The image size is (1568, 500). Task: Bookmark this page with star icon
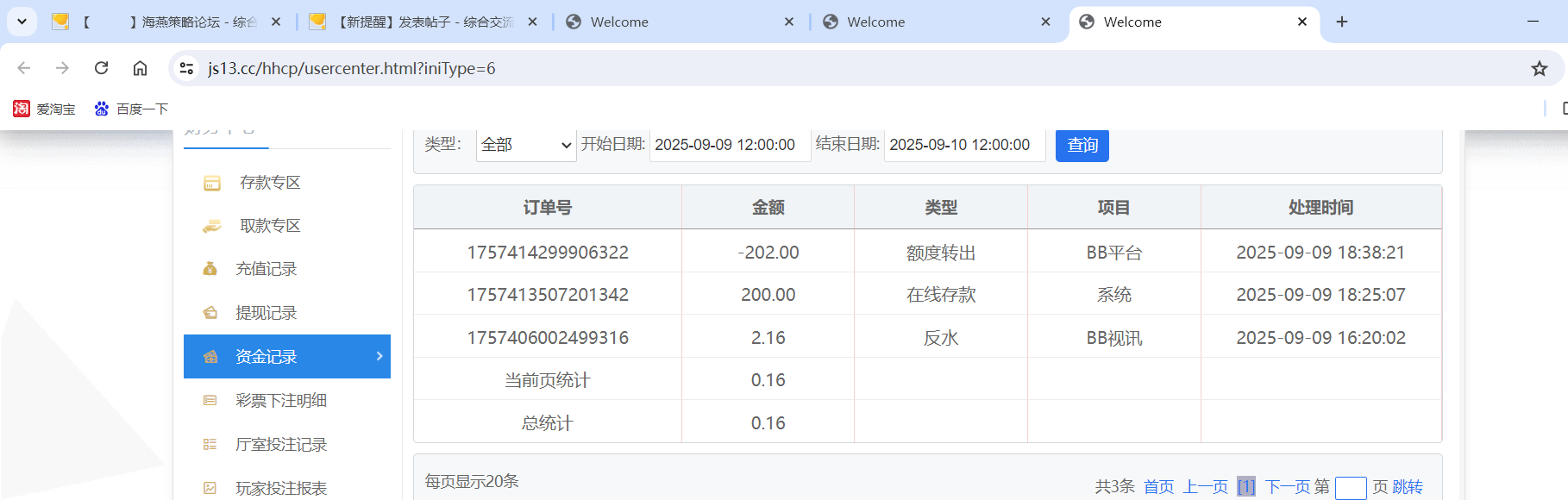point(1540,68)
